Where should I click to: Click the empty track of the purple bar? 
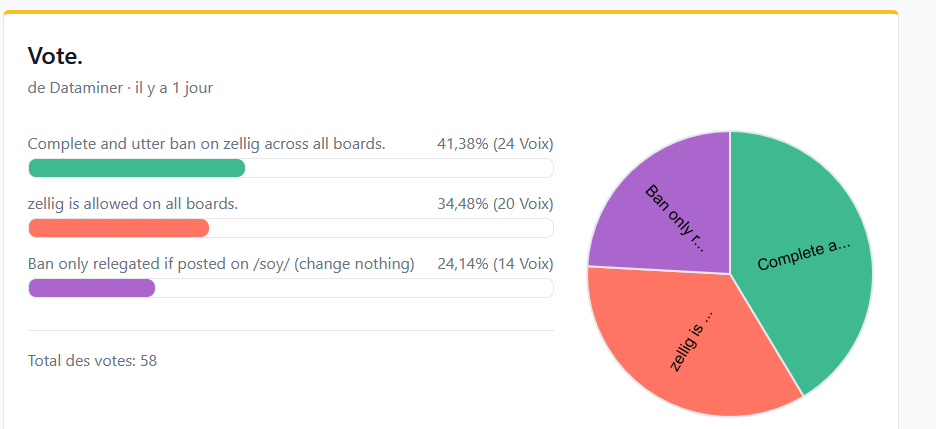pyautogui.click(x=350, y=288)
